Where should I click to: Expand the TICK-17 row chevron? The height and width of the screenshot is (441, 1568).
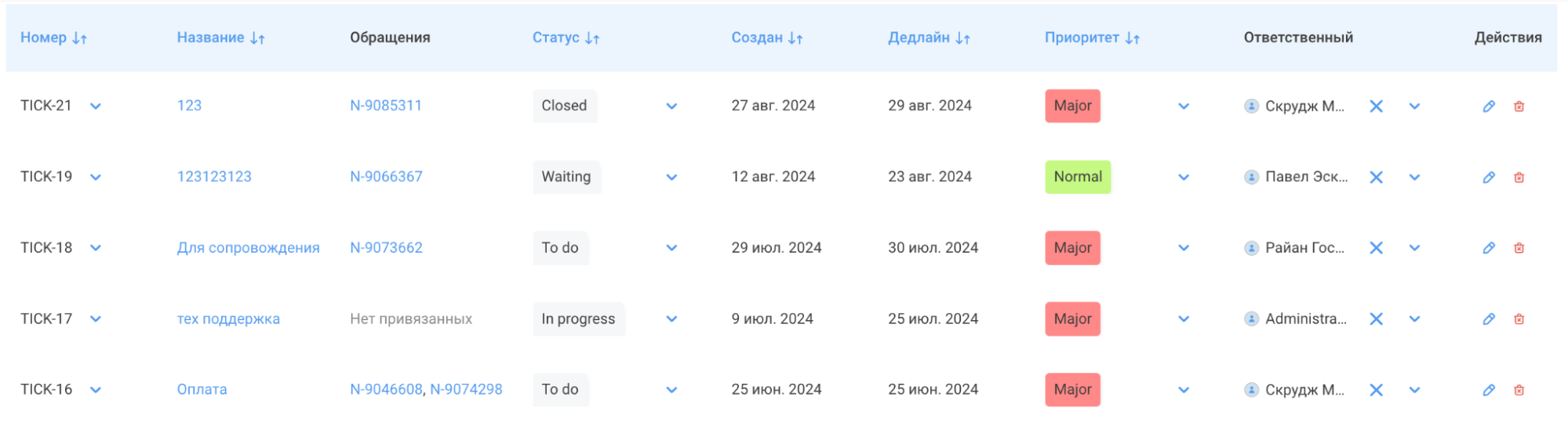pos(96,319)
